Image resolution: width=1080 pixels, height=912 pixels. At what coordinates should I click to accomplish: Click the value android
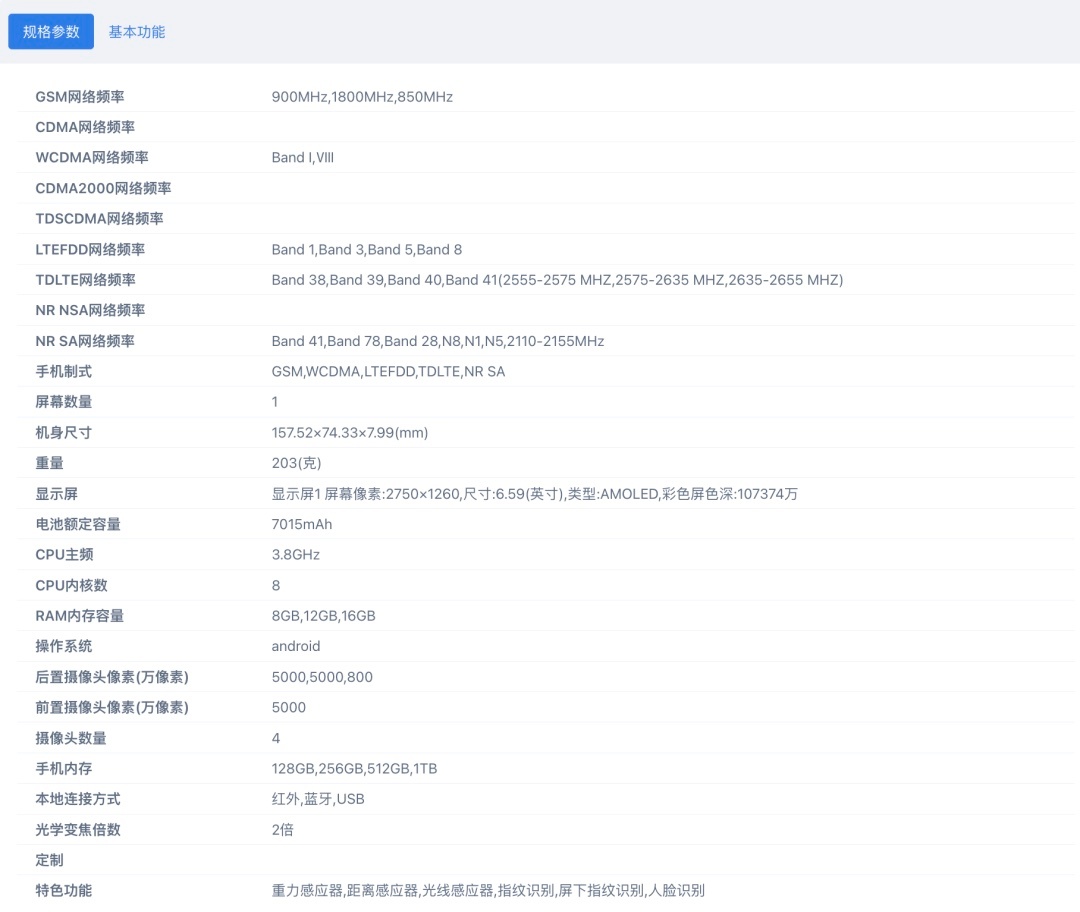click(x=295, y=646)
